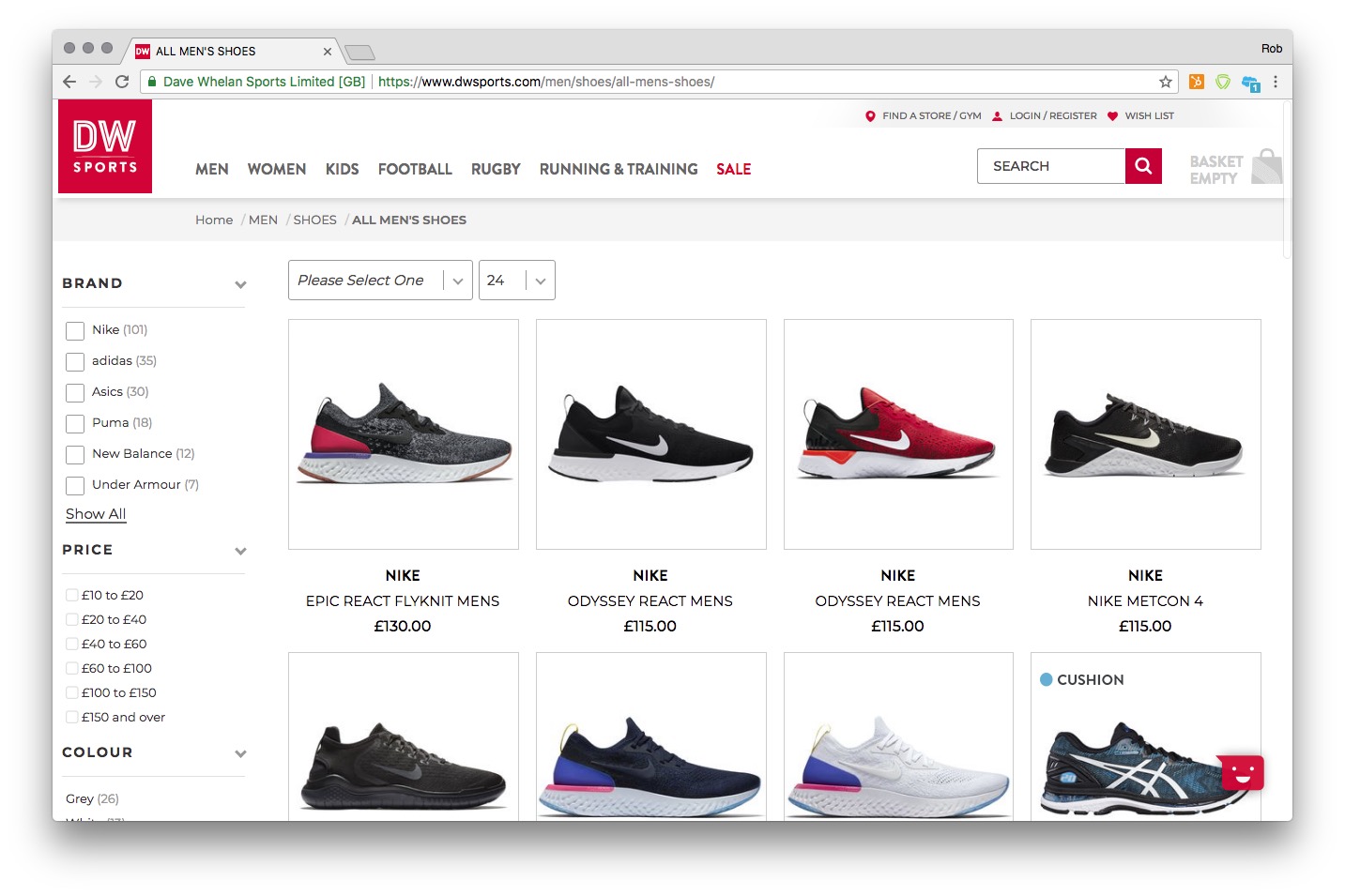Go back using the browser arrow
The width and height of the screenshot is (1345, 896).
pyautogui.click(x=69, y=82)
